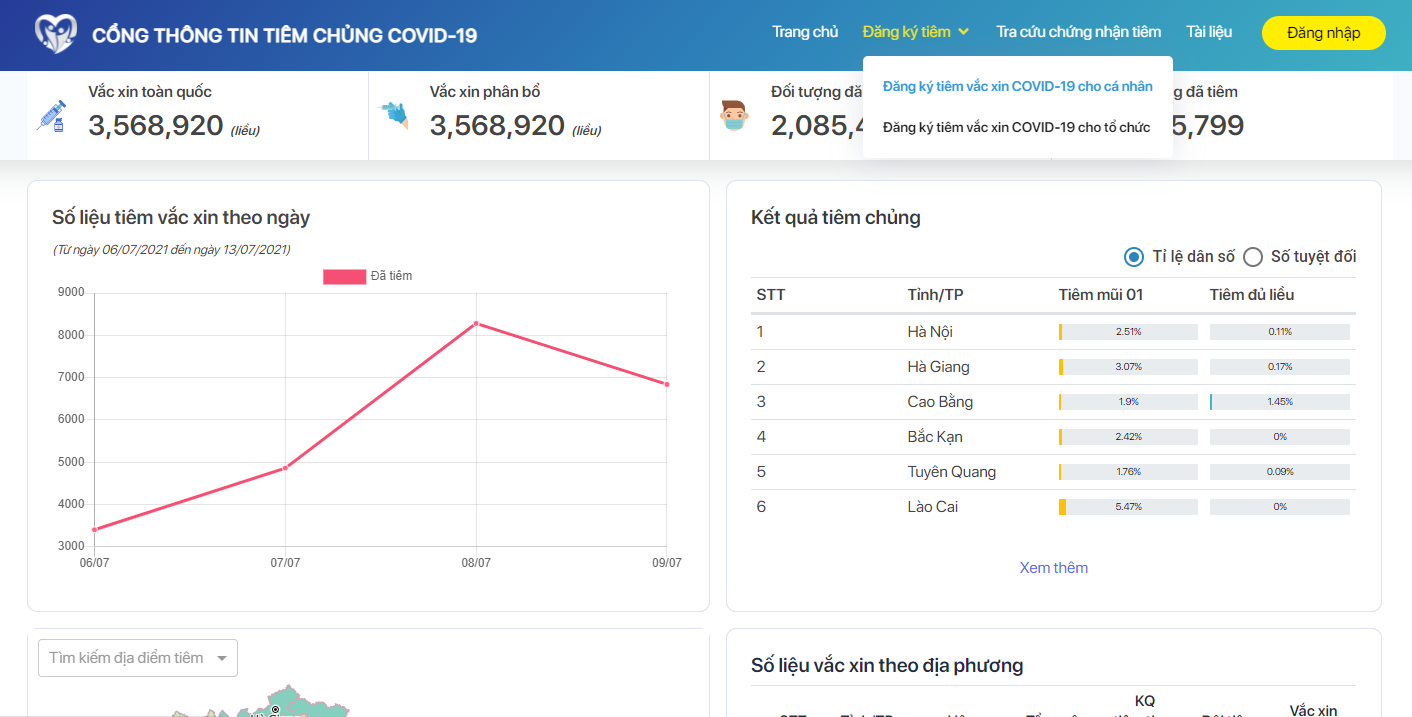Click the chevron beside Đăng ký tiêm

(x=964, y=32)
